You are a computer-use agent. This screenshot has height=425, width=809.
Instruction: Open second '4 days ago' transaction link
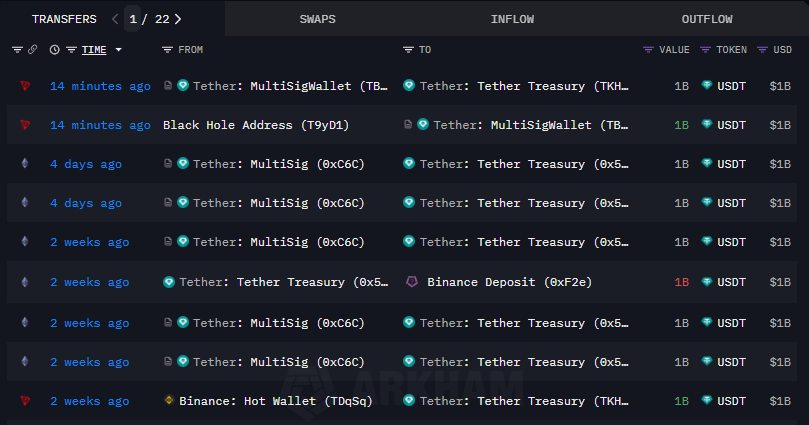pos(86,203)
